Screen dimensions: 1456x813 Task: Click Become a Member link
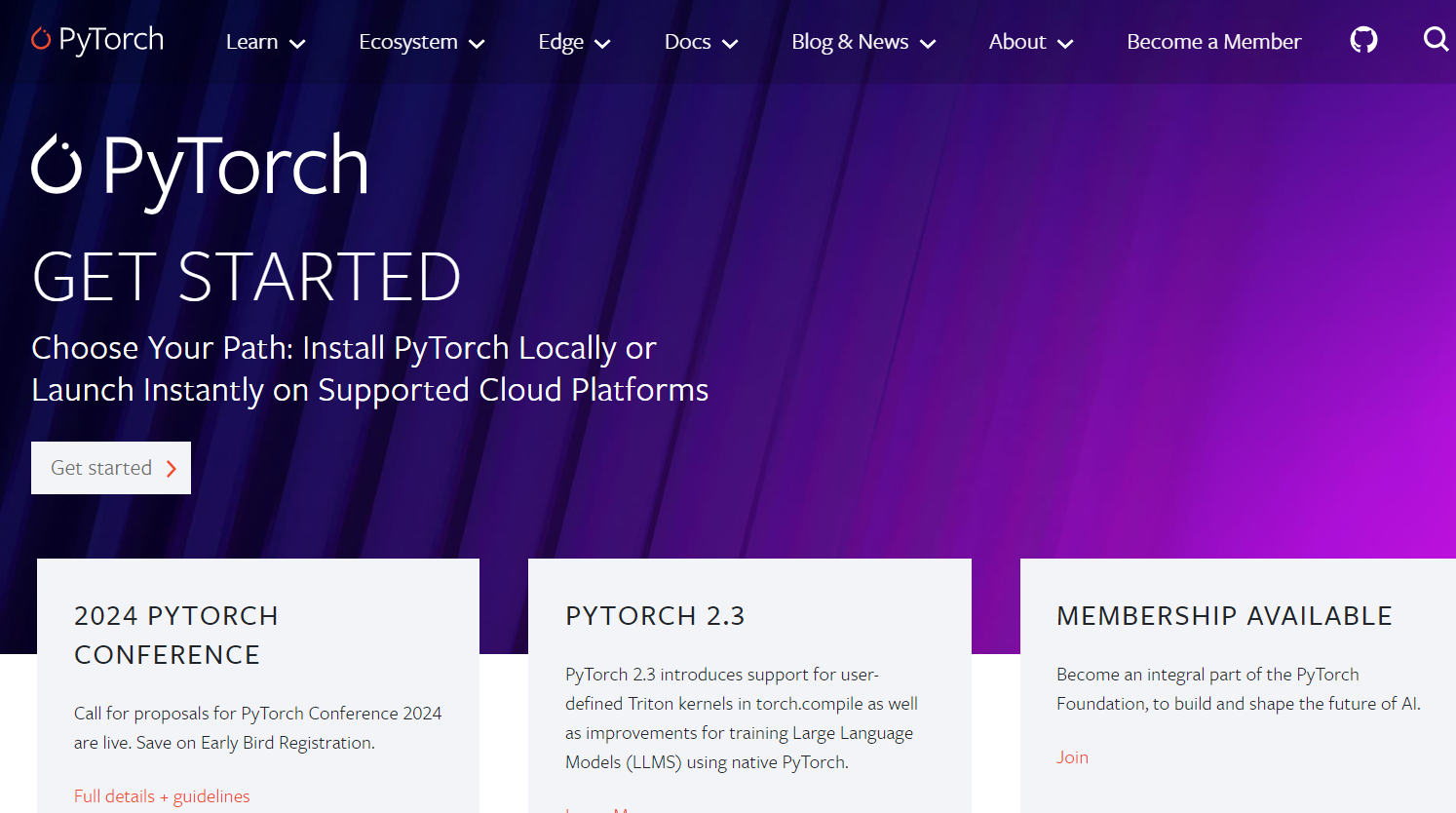tap(1213, 42)
